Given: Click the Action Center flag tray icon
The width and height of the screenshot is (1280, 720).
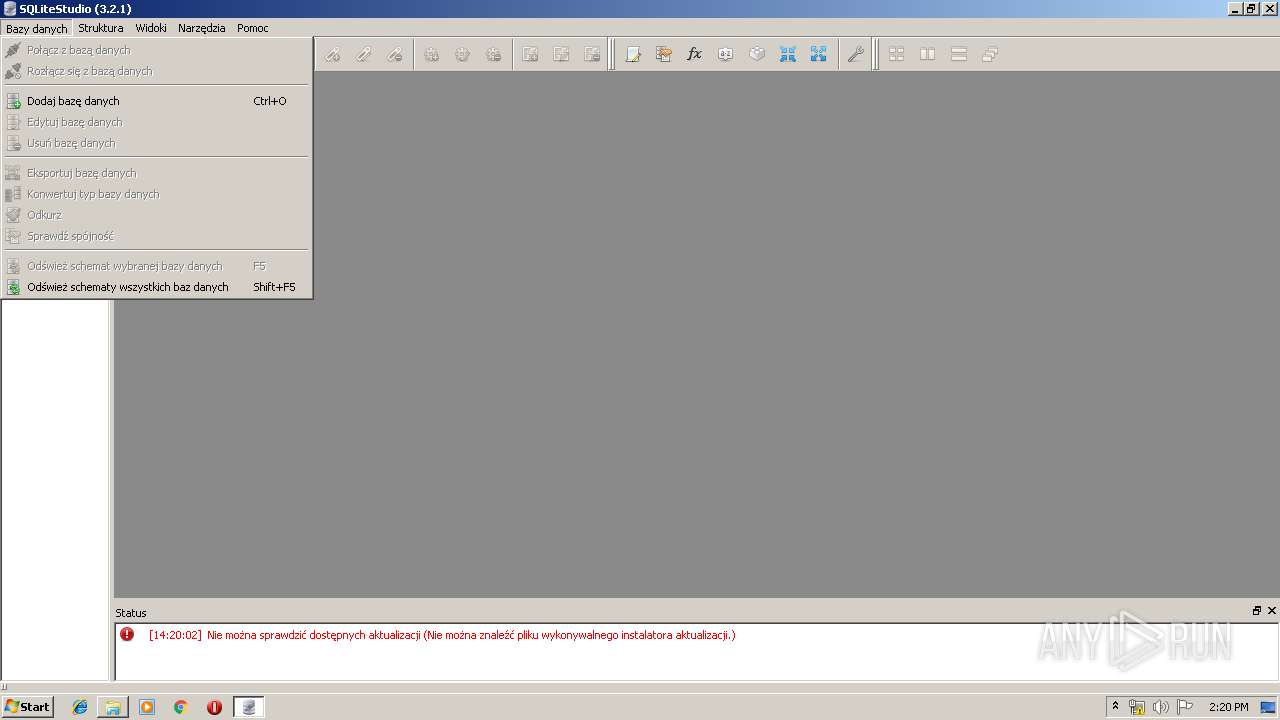Looking at the screenshot, I should click(1185, 707).
